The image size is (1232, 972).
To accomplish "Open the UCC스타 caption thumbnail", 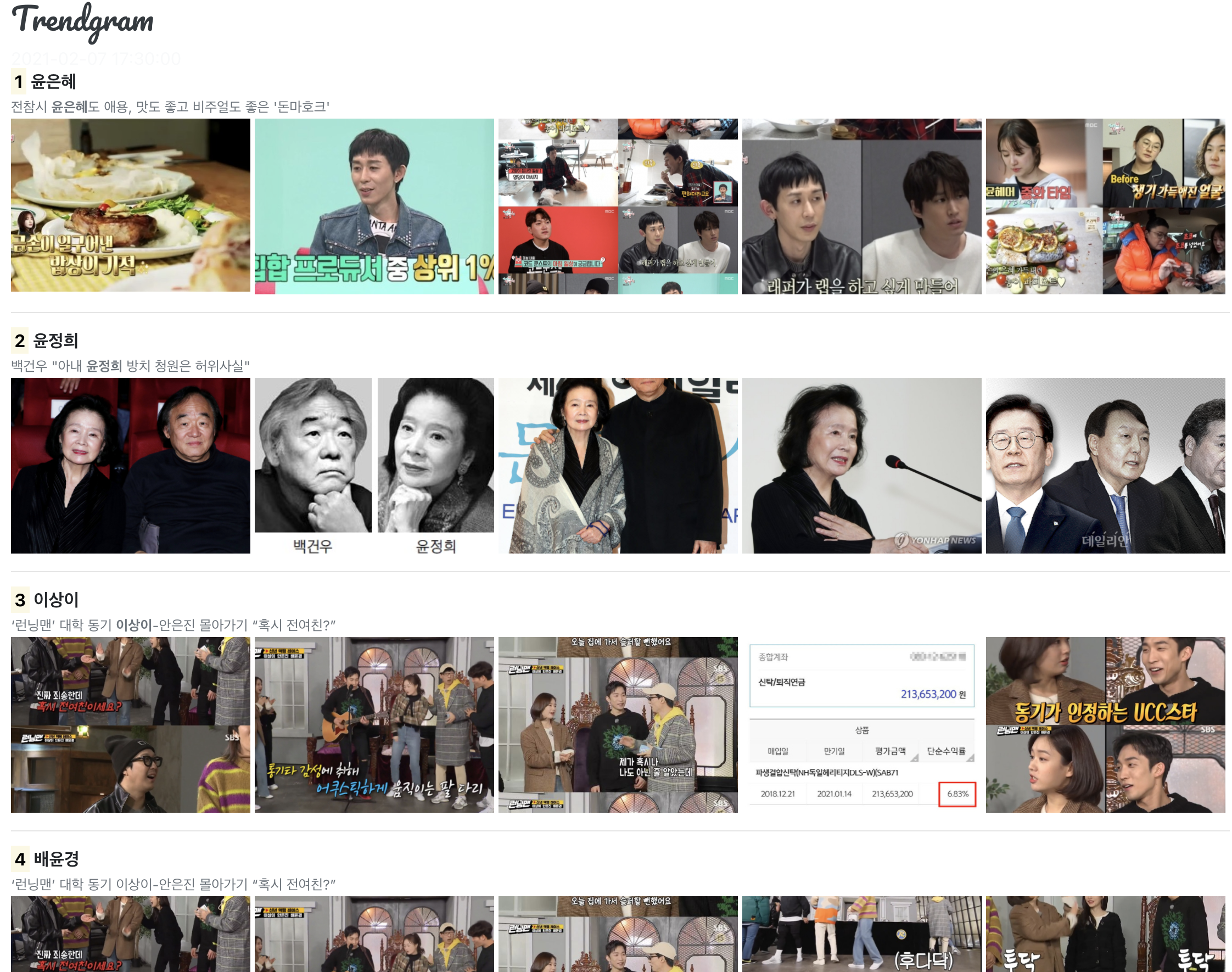I will click(x=1105, y=724).
